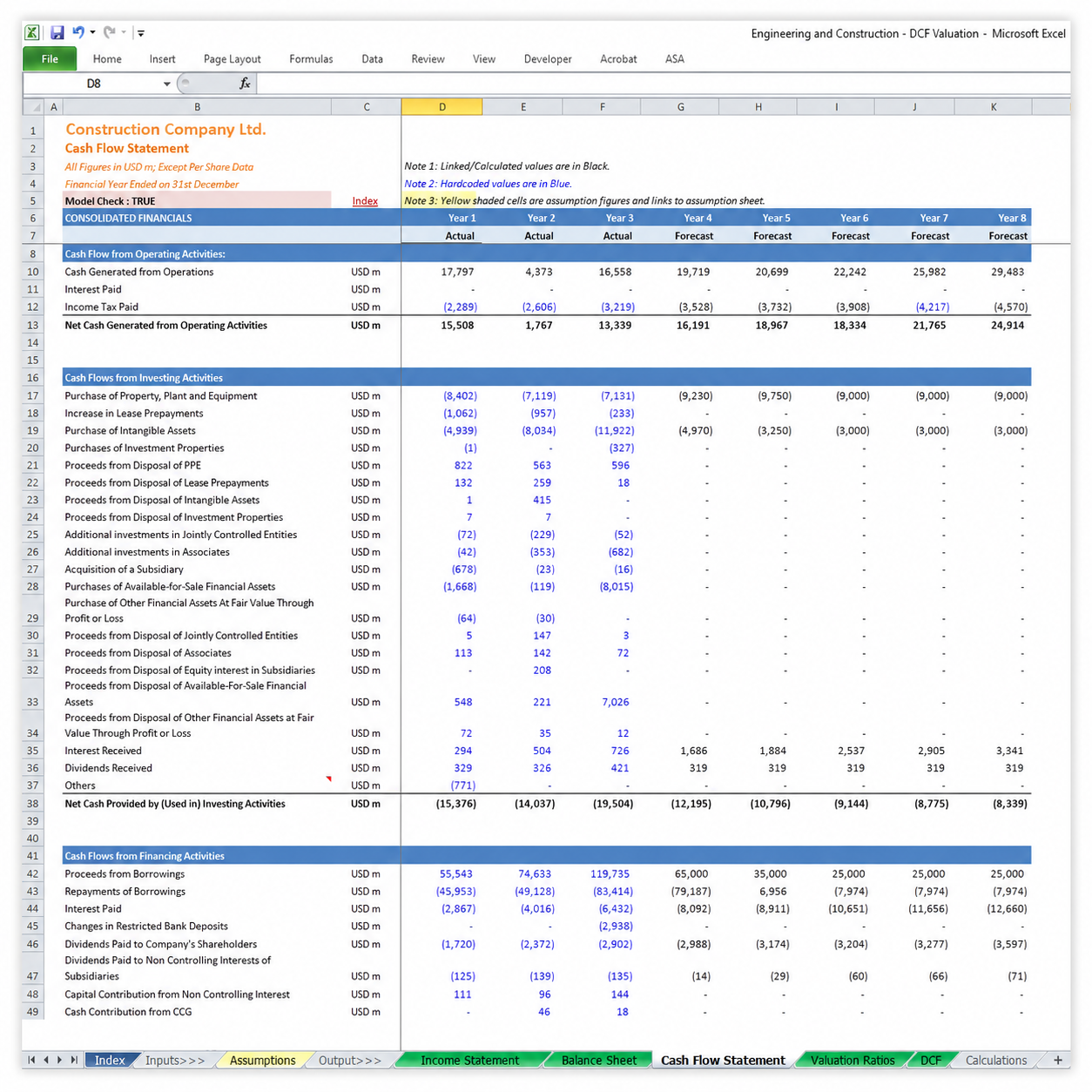Click the Cash Flow from Operating Activities header
The height and width of the screenshot is (1092, 1092).
pos(145,254)
